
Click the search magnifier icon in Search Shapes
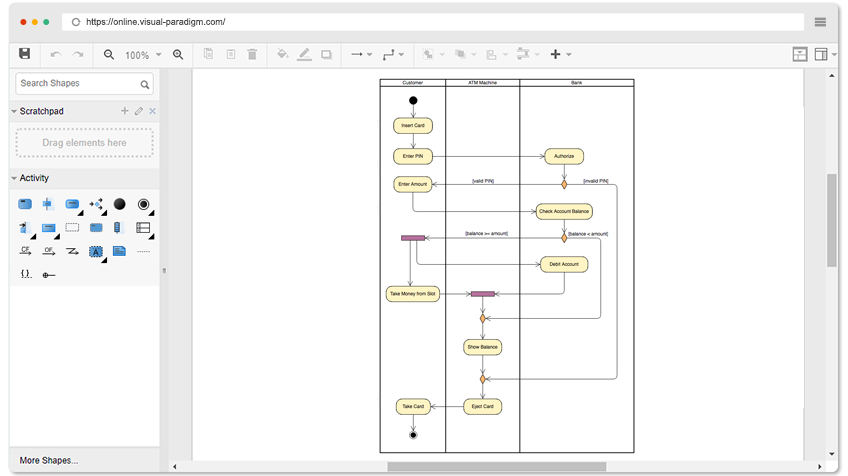pyautogui.click(x=144, y=84)
